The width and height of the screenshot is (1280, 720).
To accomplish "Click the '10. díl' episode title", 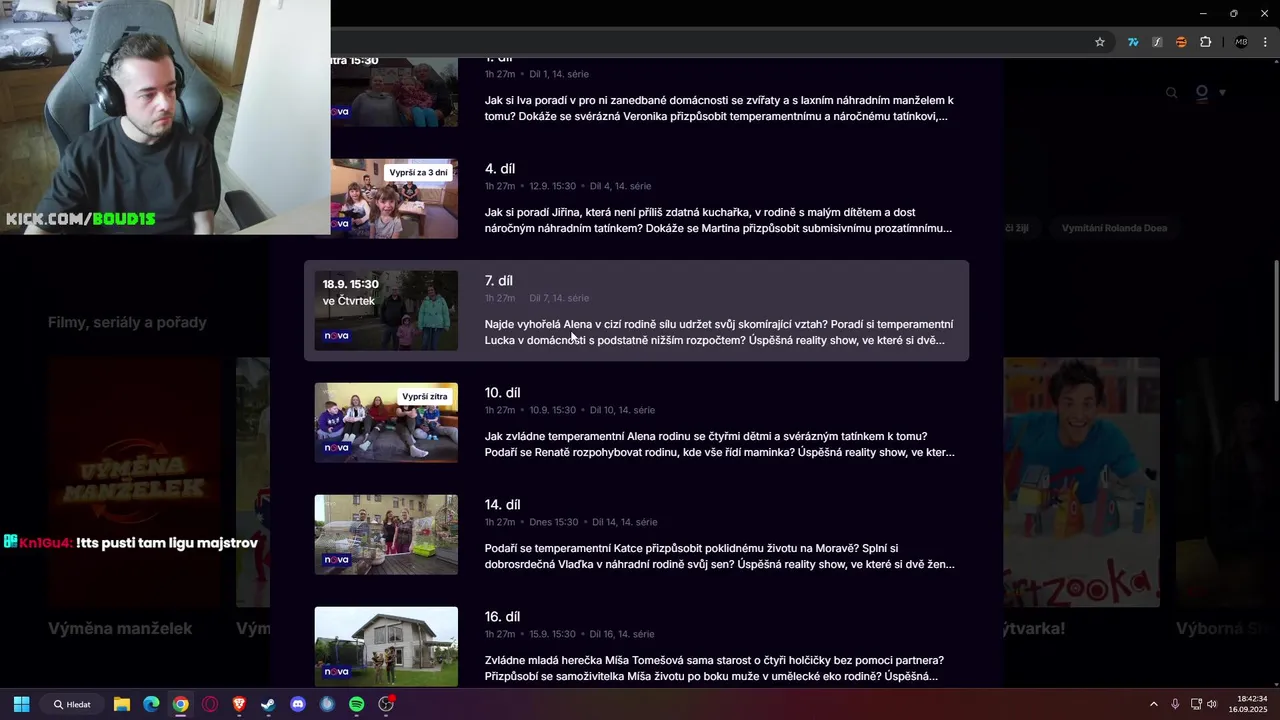I will [x=503, y=393].
